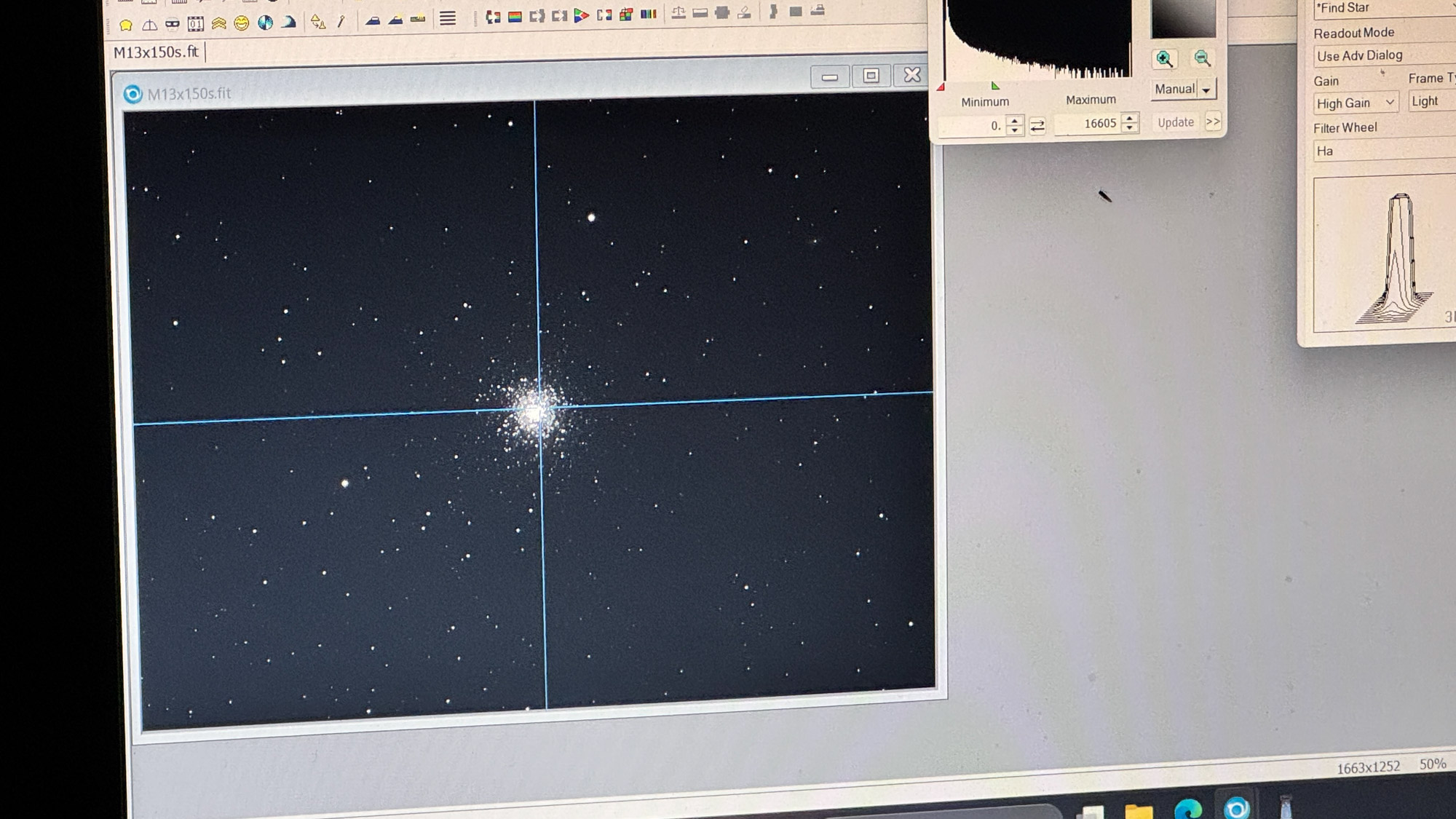Viewport: 1456px width, 819px height.
Task: Open the Ha filter wheel dropdown
Action: pyautogui.click(x=1385, y=151)
